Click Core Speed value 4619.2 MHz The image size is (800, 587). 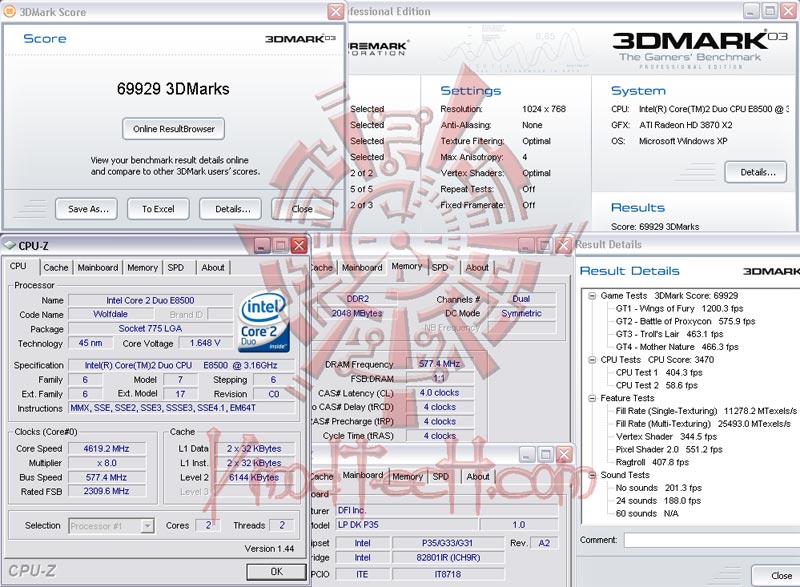(x=107, y=448)
